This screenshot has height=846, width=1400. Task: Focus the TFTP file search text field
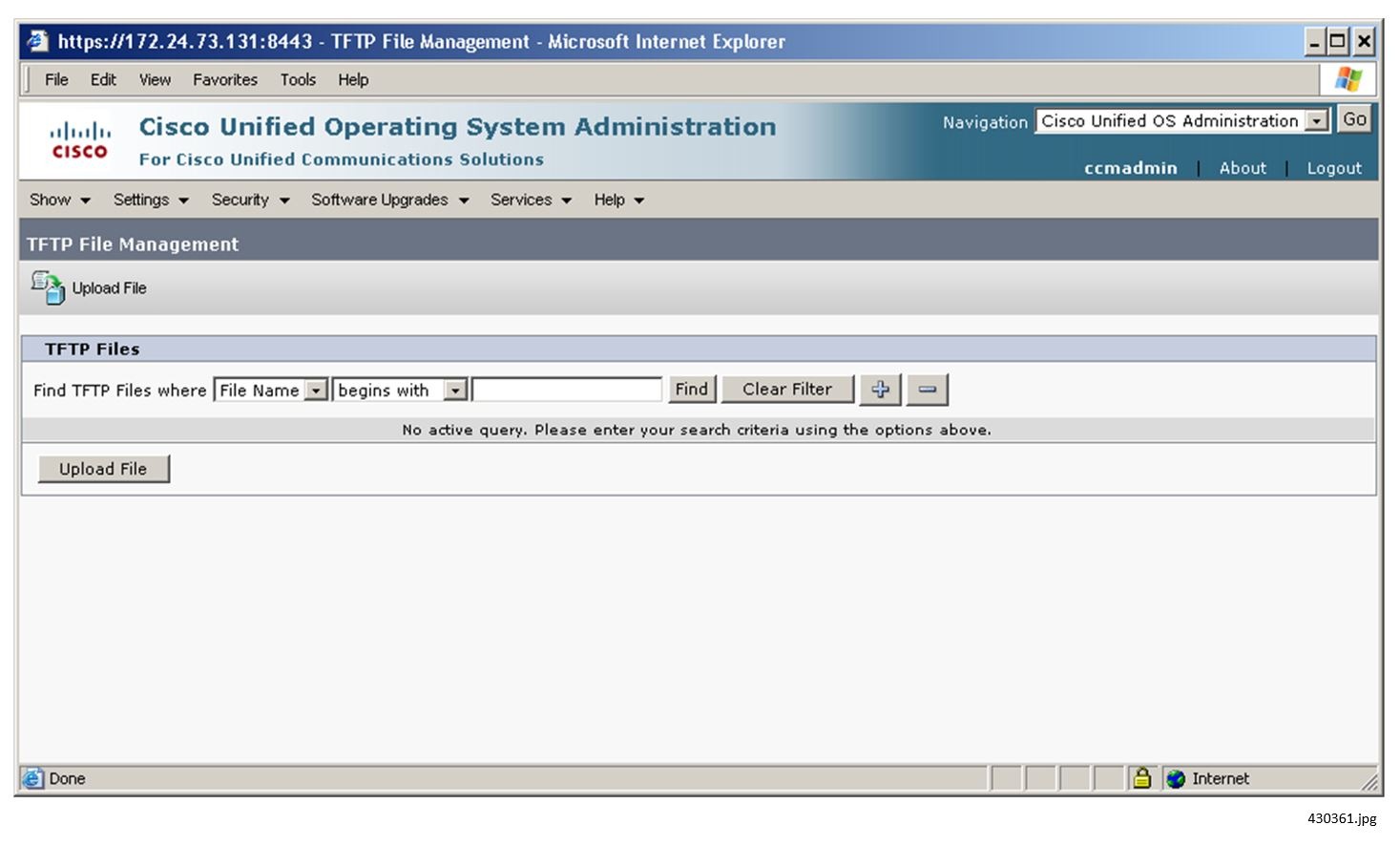coord(567,390)
